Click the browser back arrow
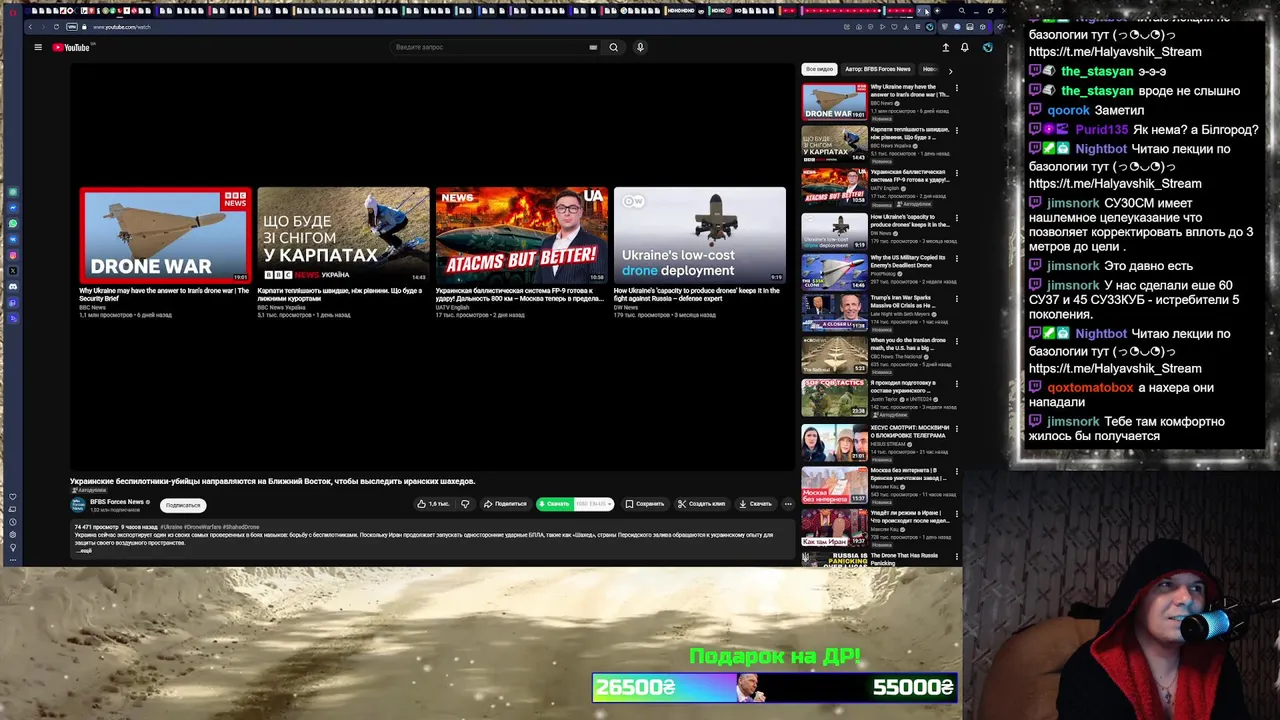Image resolution: width=1280 pixels, height=720 pixels. 30,27
